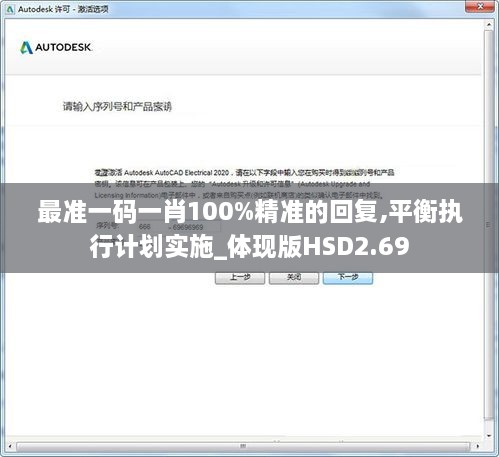Screen dimensions: 499x457
Task: Click the horizontal scrollbar right arrow
Action: 478,446
